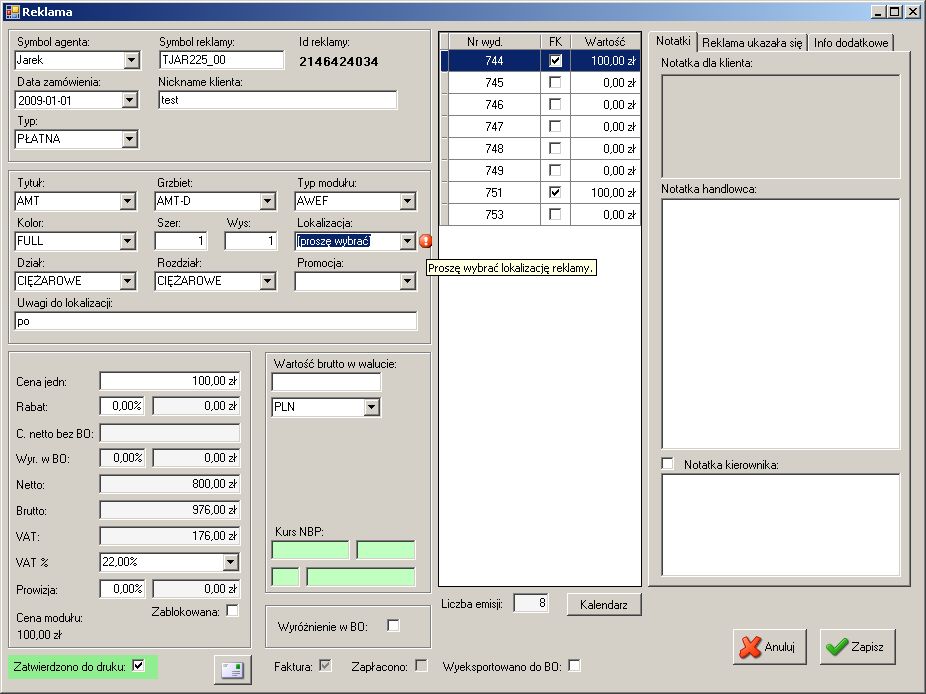This screenshot has width=926, height=694.
Task: Select row 751 in the issue table
Action: pos(493,192)
